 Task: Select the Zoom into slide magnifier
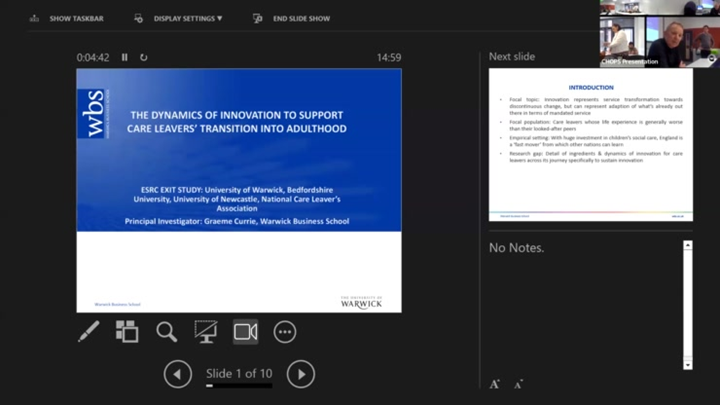166,331
